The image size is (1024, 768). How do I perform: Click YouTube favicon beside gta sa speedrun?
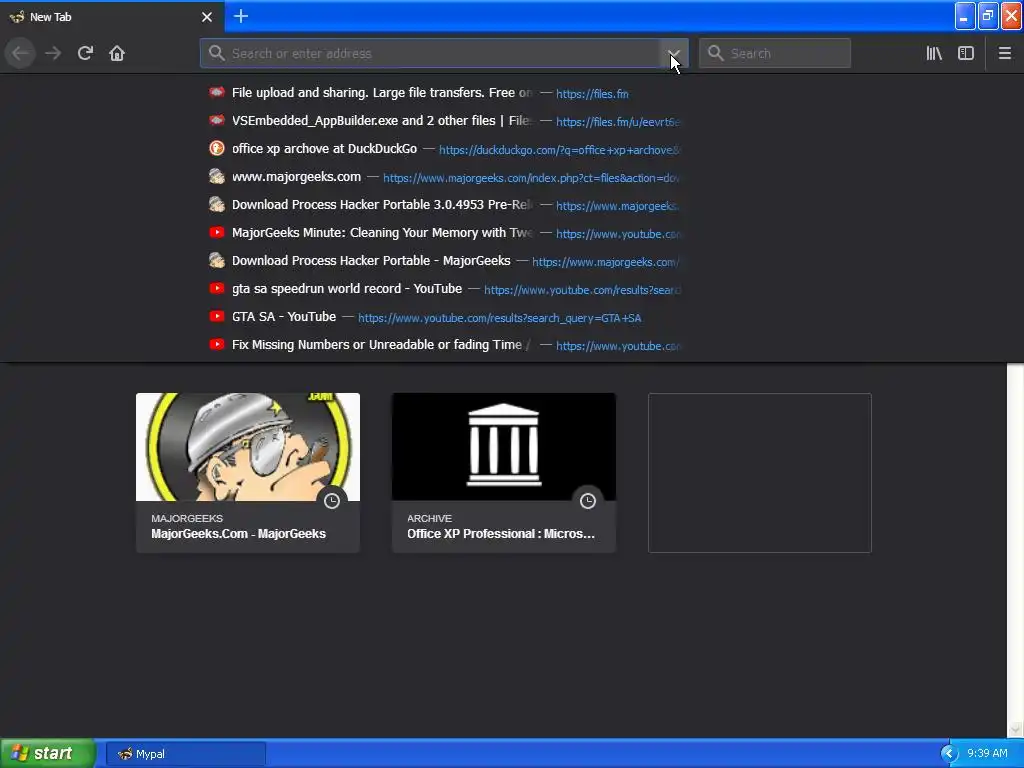217,289
